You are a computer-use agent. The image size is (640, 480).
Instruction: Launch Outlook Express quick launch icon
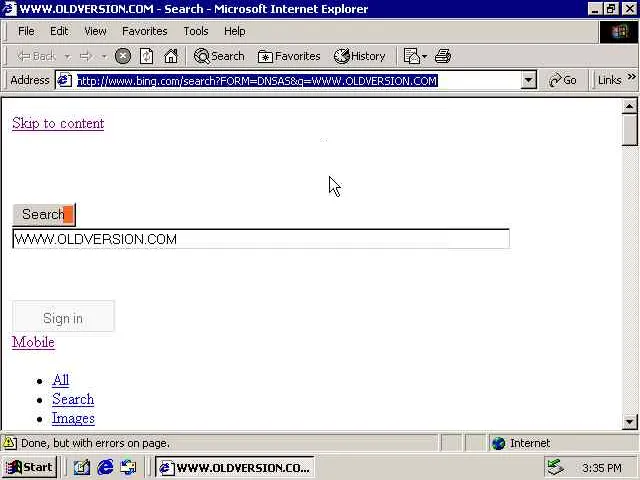[x=129, y=467]
